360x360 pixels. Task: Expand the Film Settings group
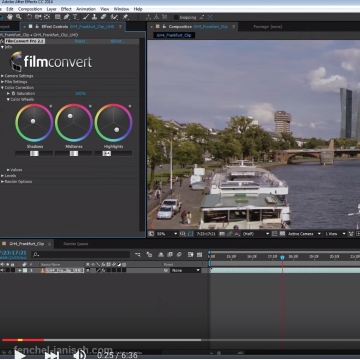pyautogui.click(x=2, y=82)
